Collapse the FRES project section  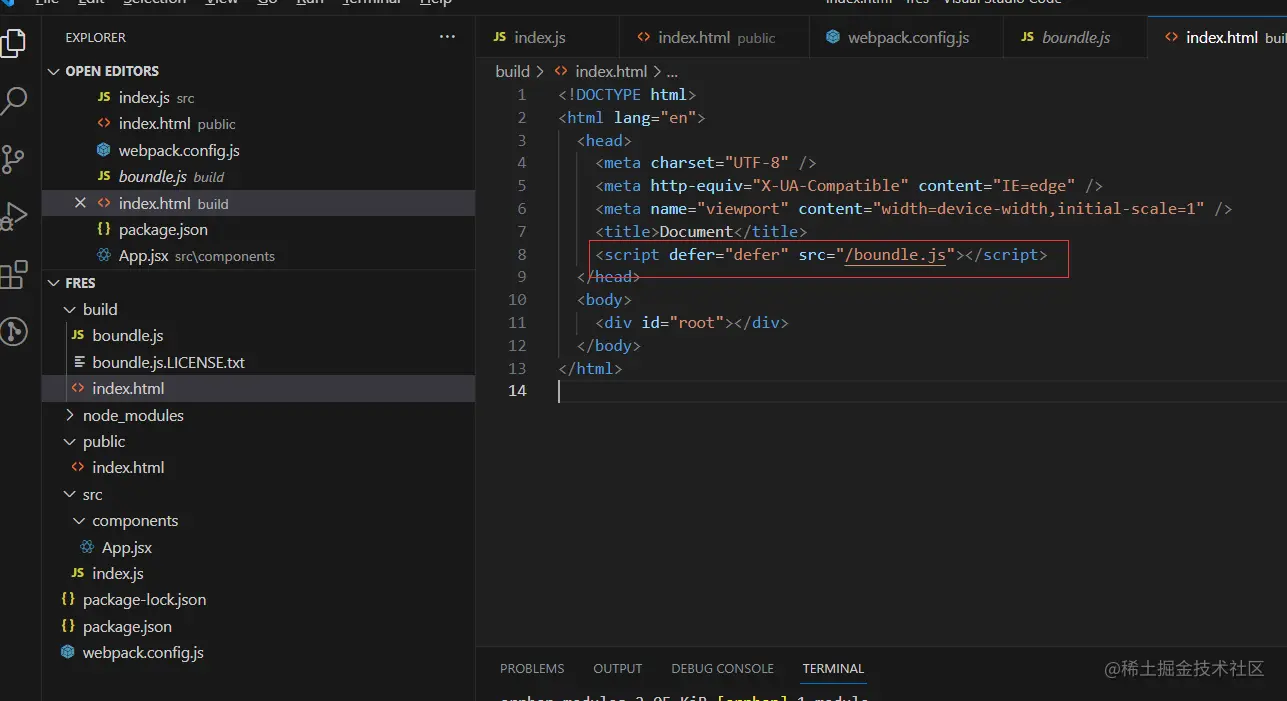coord(54,283)
